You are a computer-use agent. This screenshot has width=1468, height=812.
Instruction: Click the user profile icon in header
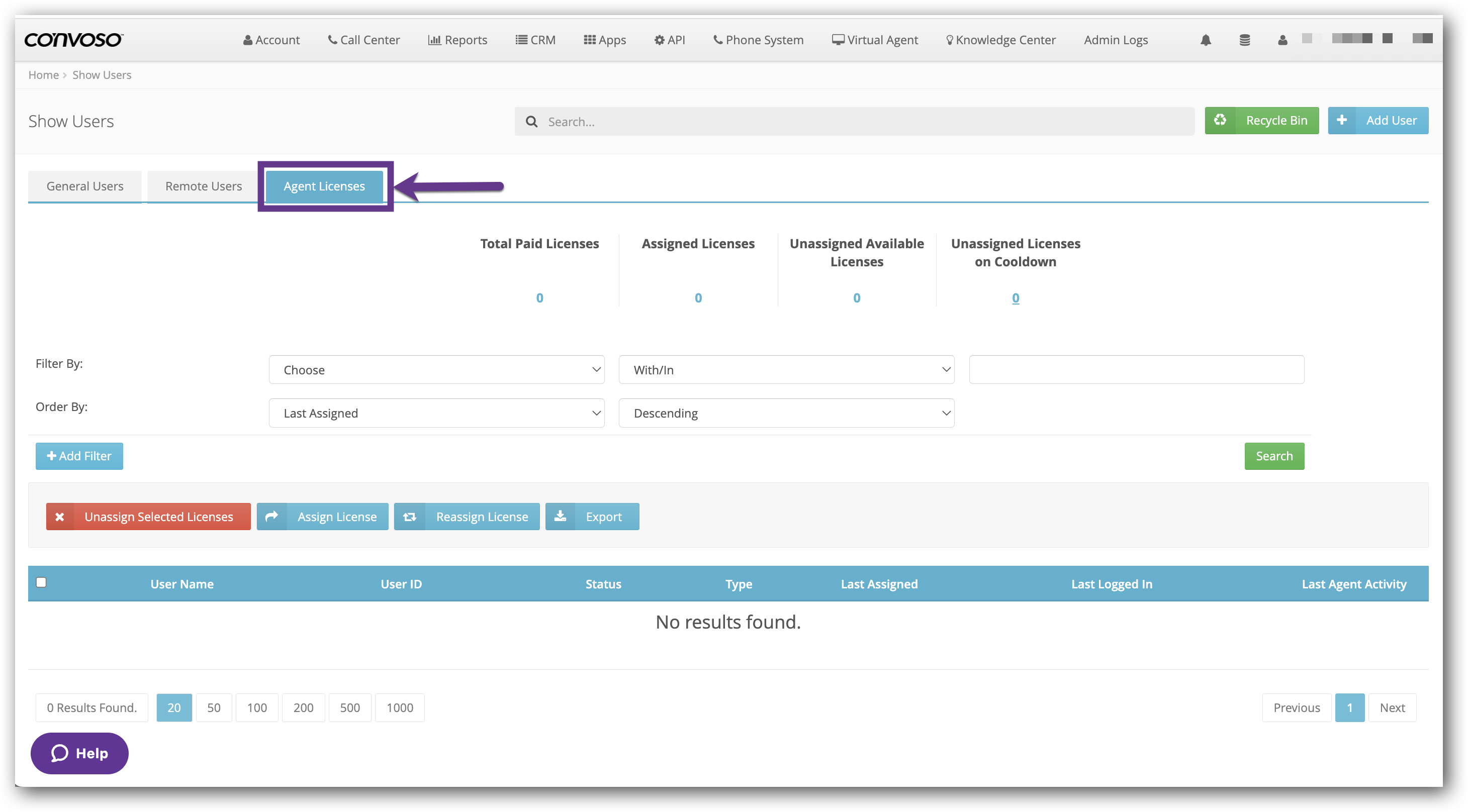coord(1282,40)
